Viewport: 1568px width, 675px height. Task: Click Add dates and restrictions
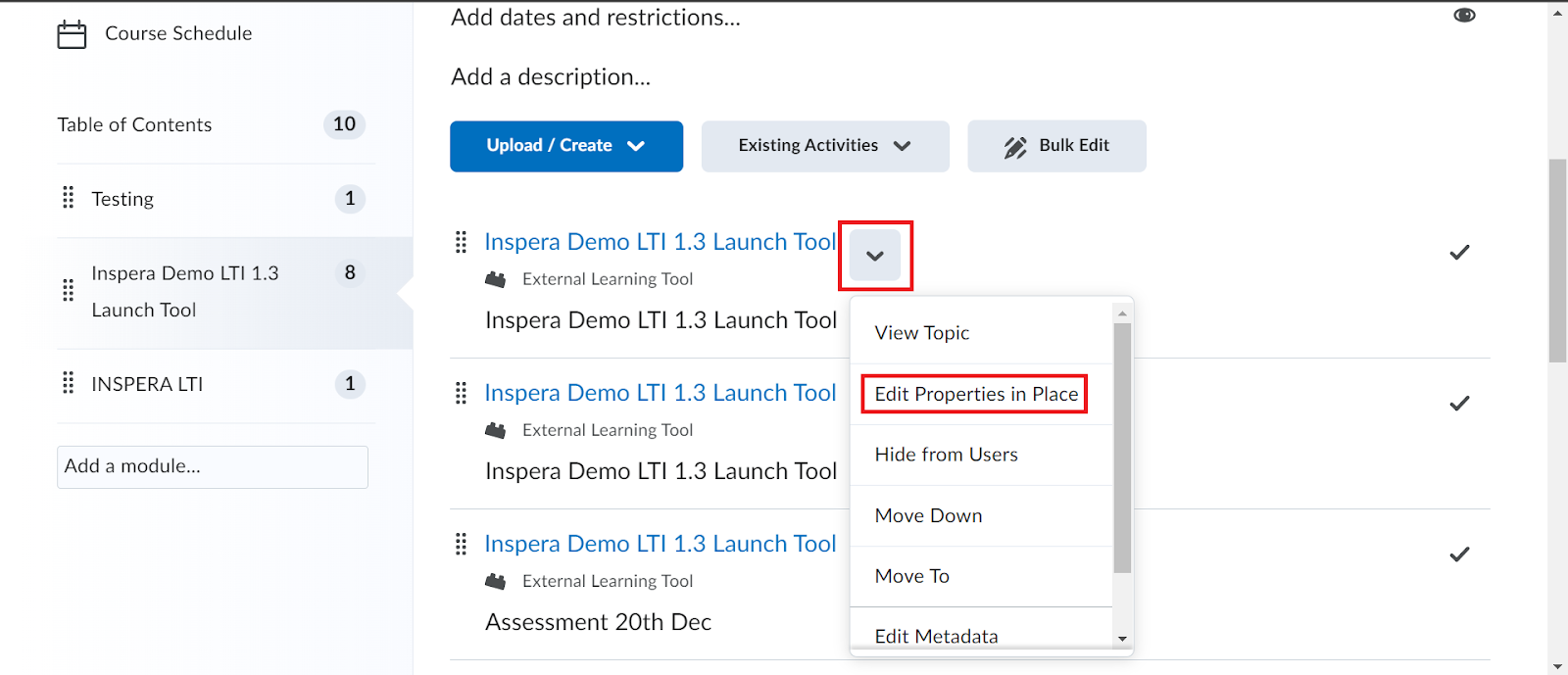(x=596, y=17)
